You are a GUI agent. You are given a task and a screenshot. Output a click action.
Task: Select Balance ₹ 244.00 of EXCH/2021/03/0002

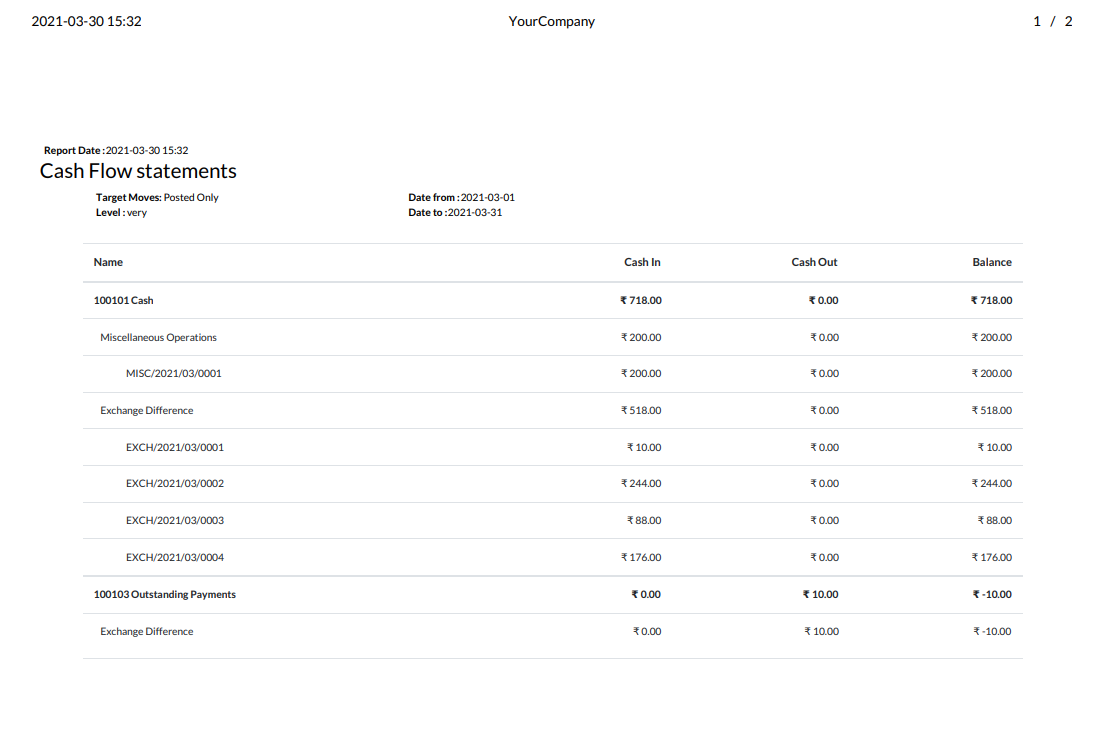coord(992,483)
